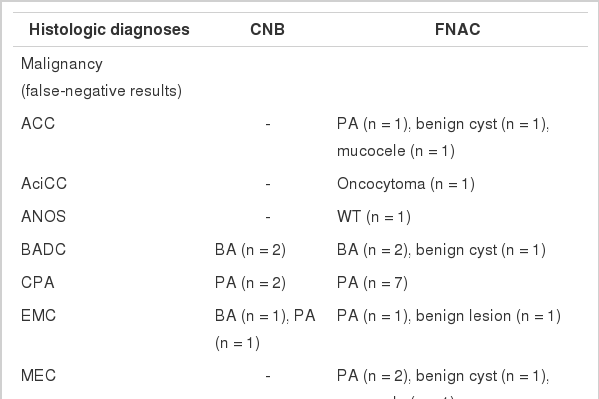Click the false-negative results subheading text
This screenshot has width=599, height=399.
tap(101, 91)
